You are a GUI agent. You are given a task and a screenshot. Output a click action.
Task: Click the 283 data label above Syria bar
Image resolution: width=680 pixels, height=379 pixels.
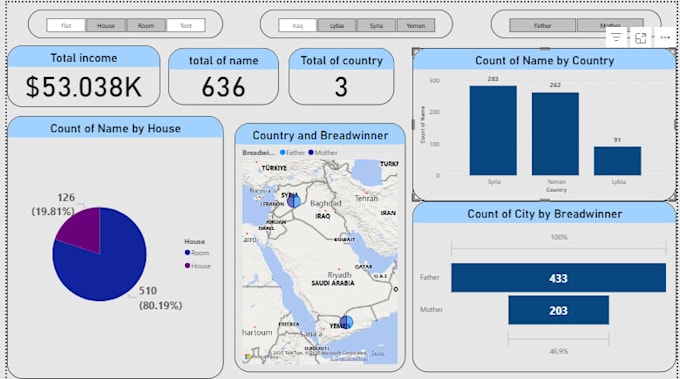point(493,79)
